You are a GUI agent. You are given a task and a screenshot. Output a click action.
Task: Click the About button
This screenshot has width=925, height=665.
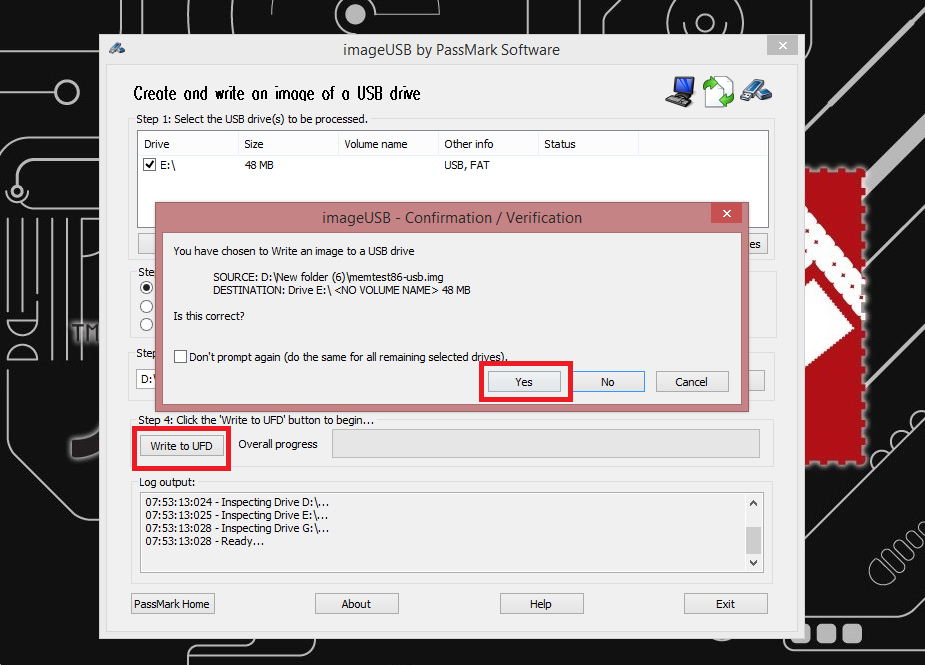point(356,604)
